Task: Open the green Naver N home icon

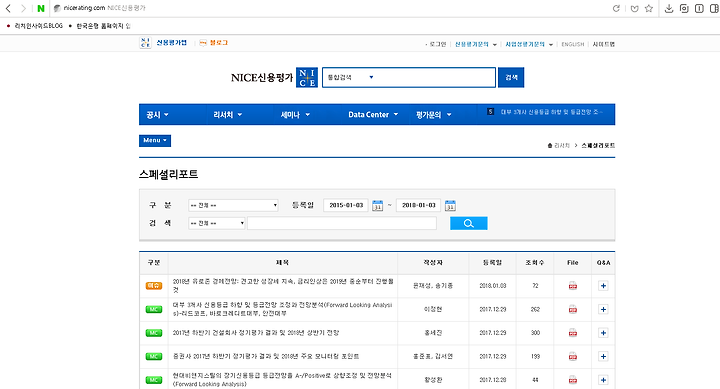Action: click(41, 8)
